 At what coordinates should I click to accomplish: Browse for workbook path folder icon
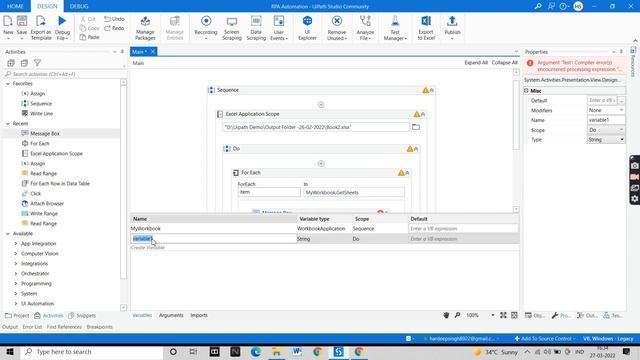click(x=416, y=127)
